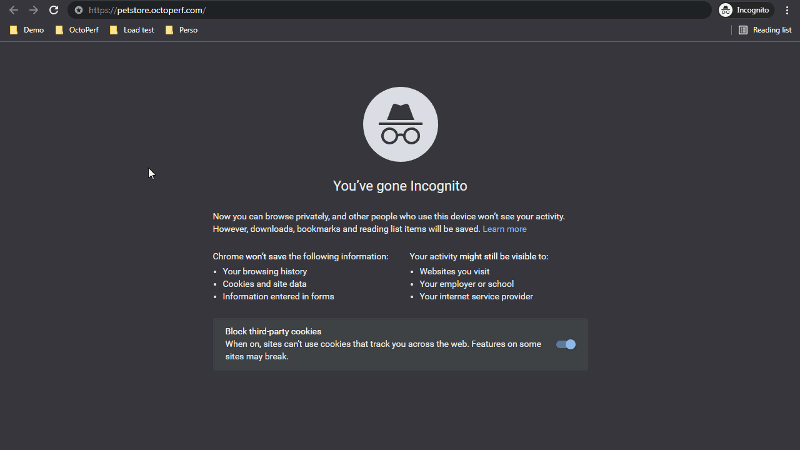Image resolution: width=800 pixels, height=450 pixels.
Task: Open the Reading list panel
Action: coord(765,30)
